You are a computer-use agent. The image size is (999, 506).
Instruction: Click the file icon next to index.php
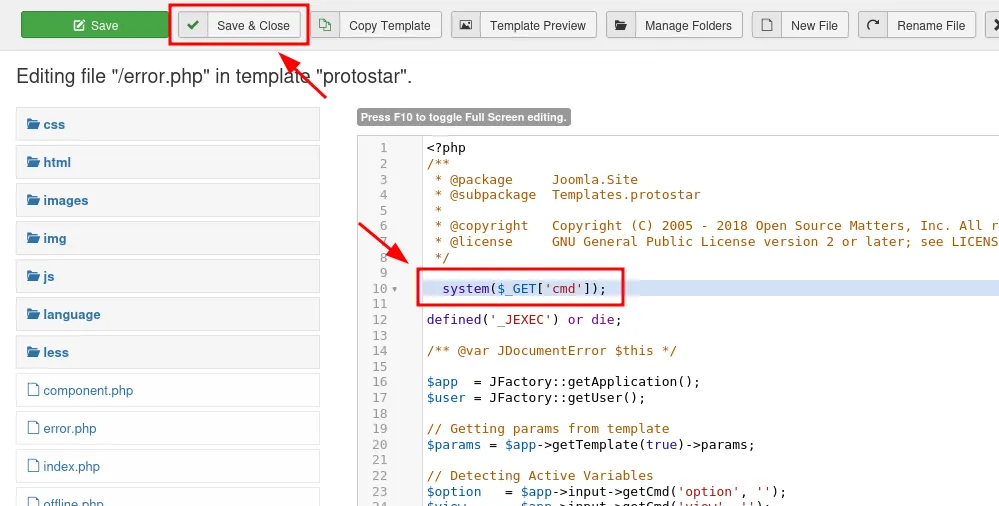(x=33, y=465)
